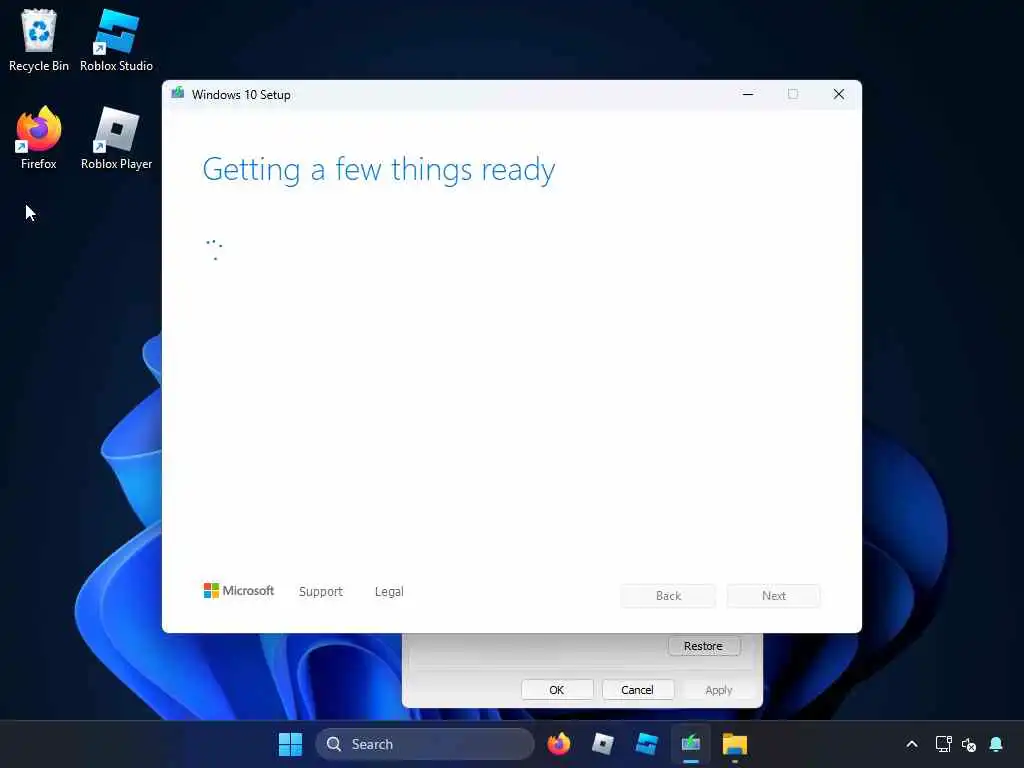The height and width of the screenshot is (768, 1024).
Task: Open File Explorer from the taskbar
Action: [x=735, y=744]
